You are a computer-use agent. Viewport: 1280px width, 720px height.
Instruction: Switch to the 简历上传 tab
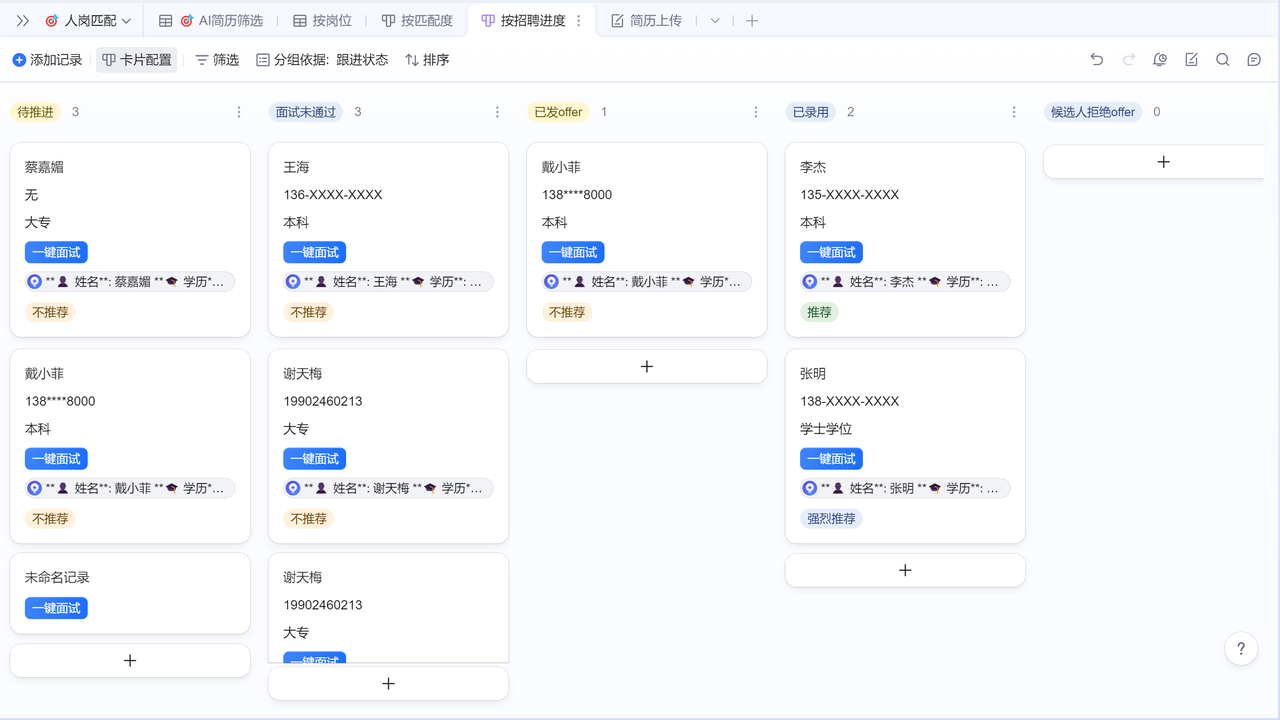(x=646, y=20)
